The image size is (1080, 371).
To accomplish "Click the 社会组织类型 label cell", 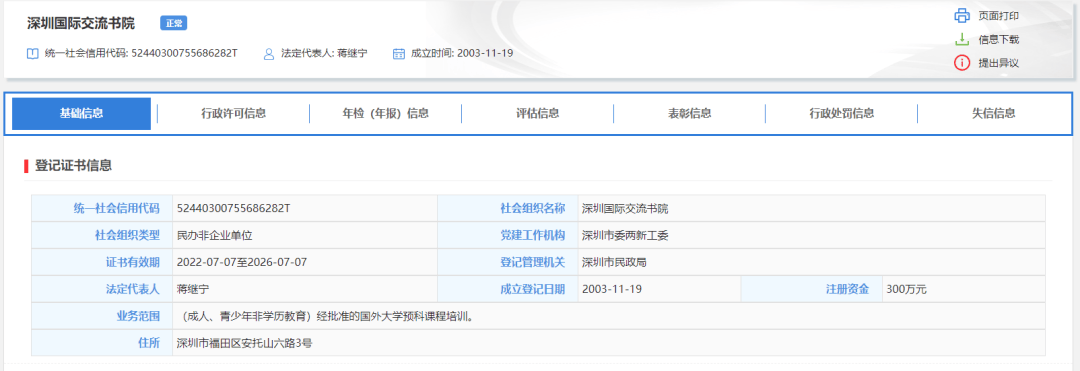I will pos(102,235).
